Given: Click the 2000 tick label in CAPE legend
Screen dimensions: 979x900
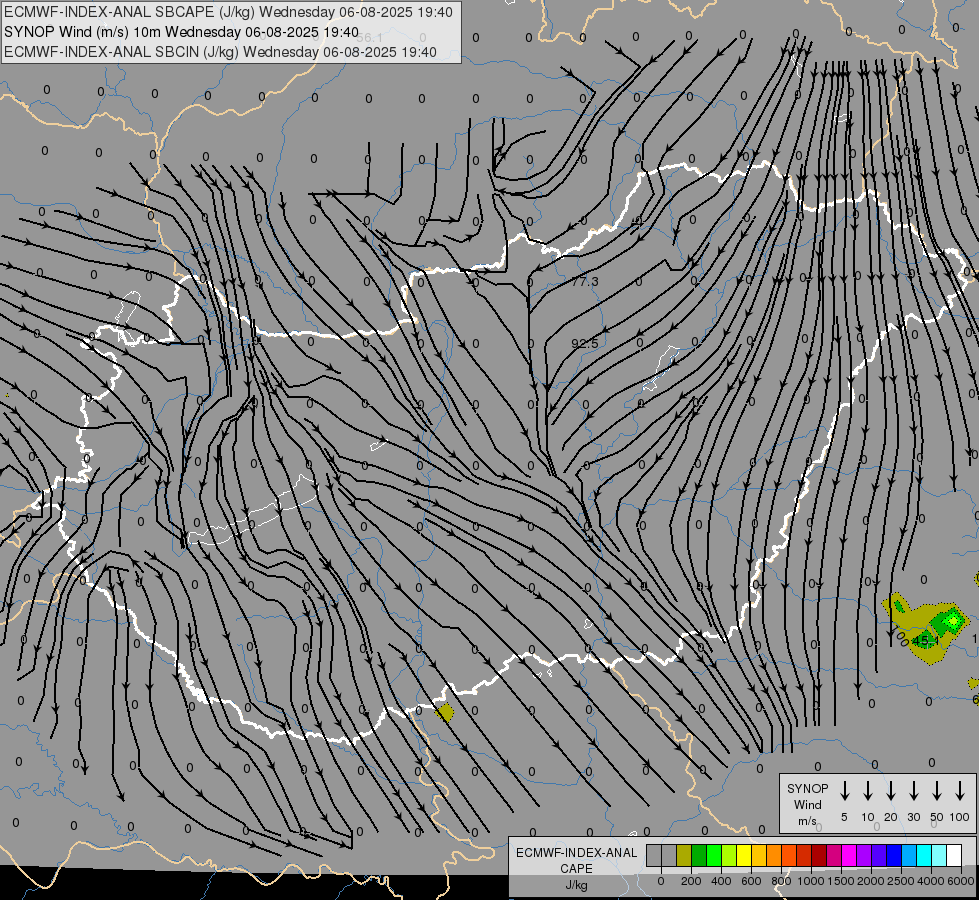Looking at the screenshot, I should (x=871, y=881).
